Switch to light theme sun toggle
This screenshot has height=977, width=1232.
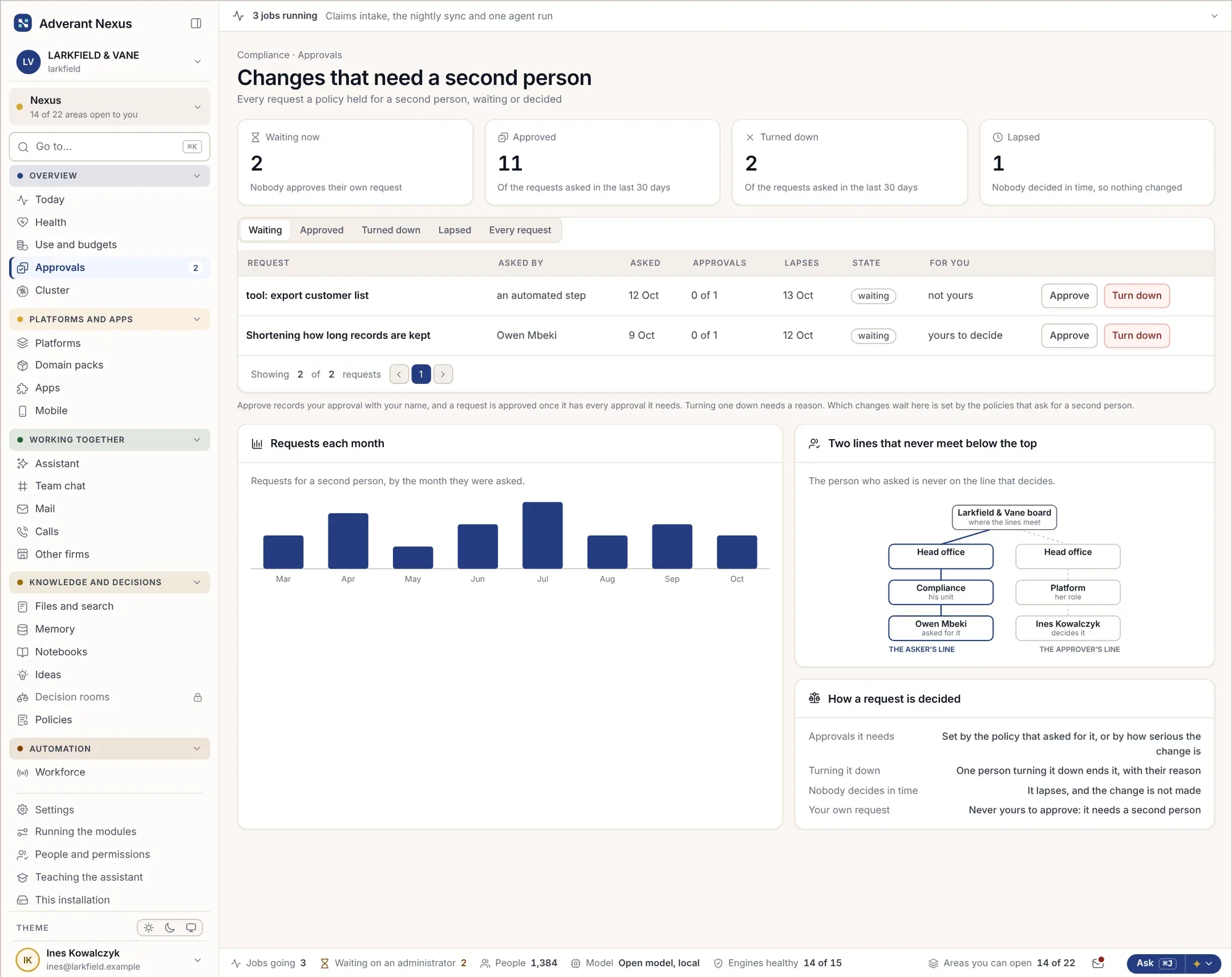coord(149,928)
